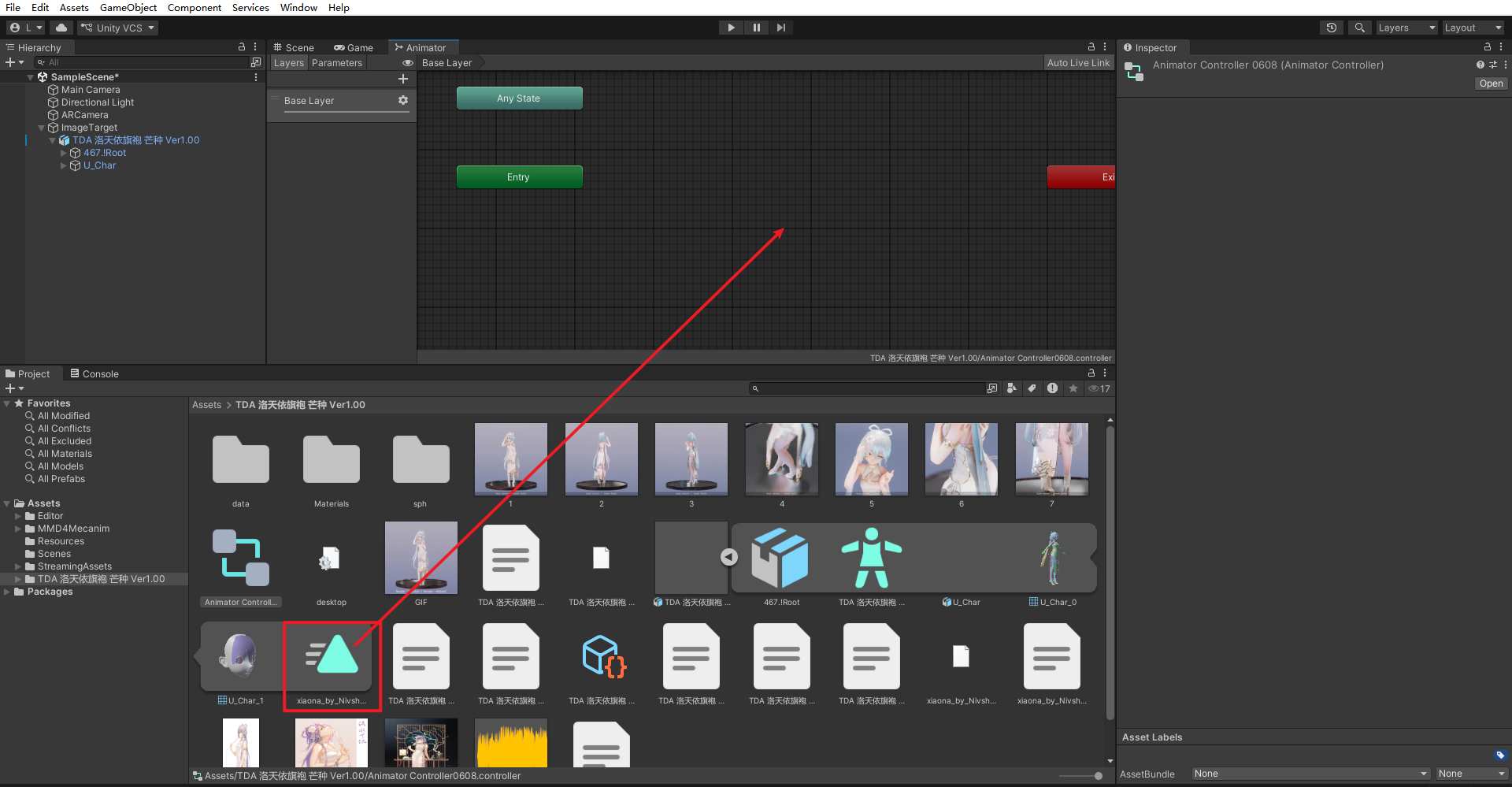Add a new Animator layer with plus

[x=403, y=79]
